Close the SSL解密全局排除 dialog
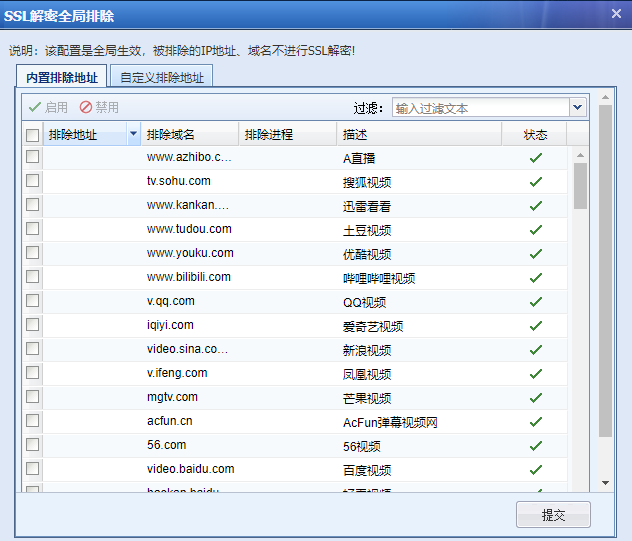The image size is (632, 541). (616, 14)
